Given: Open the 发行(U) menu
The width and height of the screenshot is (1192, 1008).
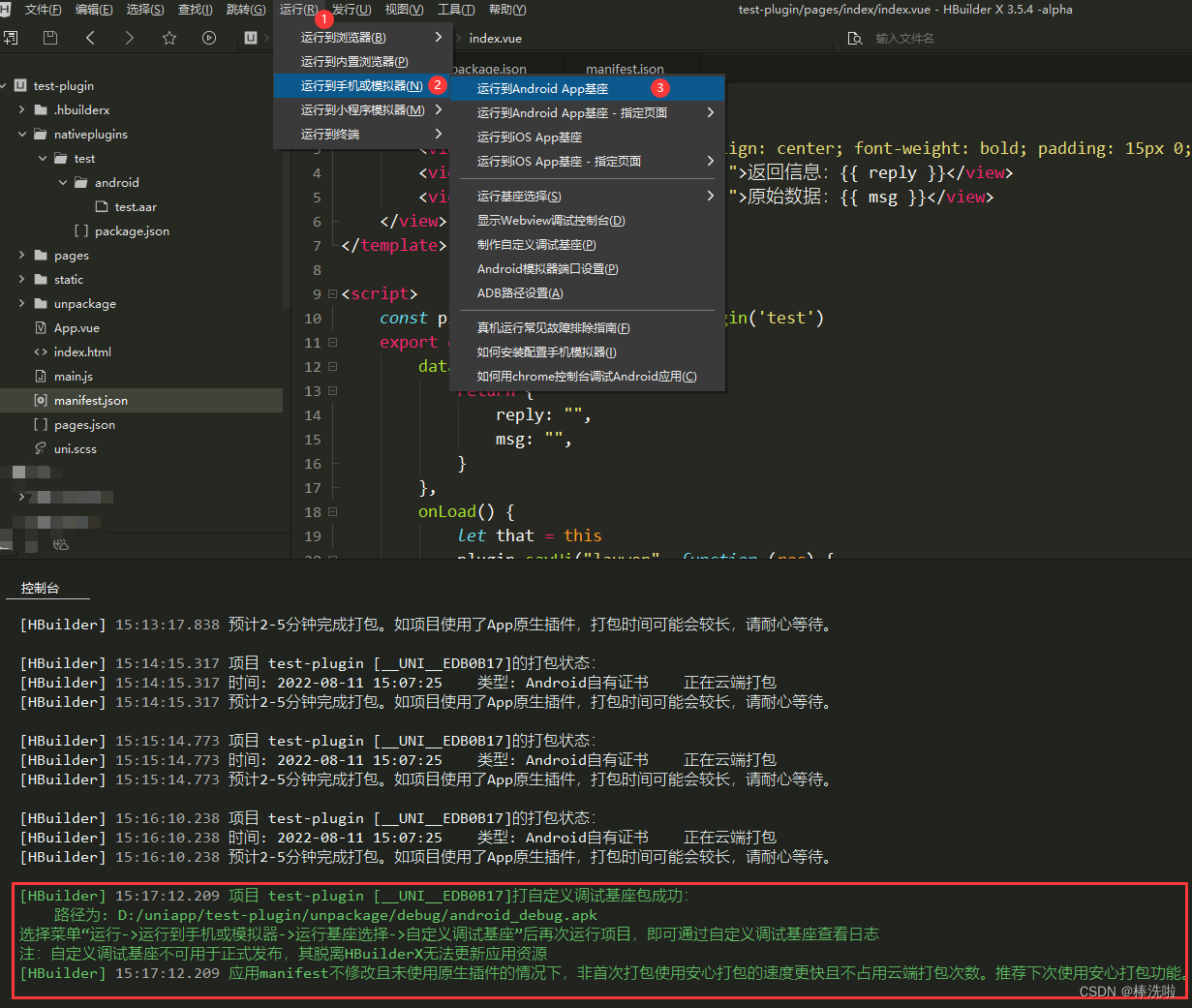Looking at the screenshot, I should 351,10.
